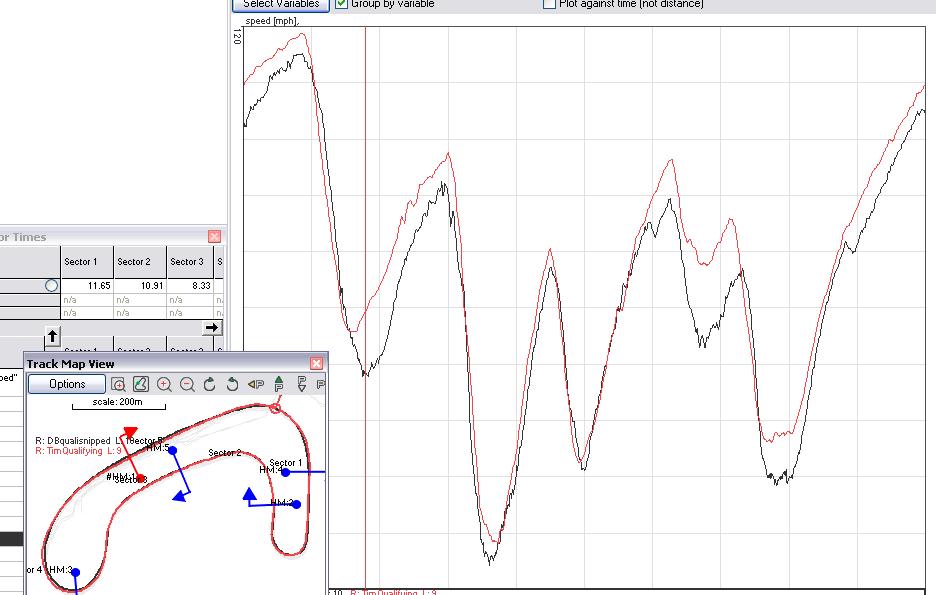Zoom out on the track map

[187, 384]
